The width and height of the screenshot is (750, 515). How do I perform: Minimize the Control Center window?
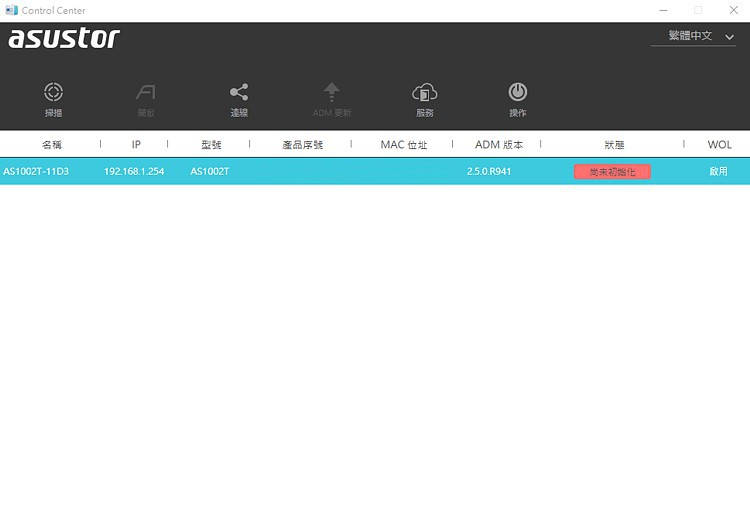coord(663,10)
